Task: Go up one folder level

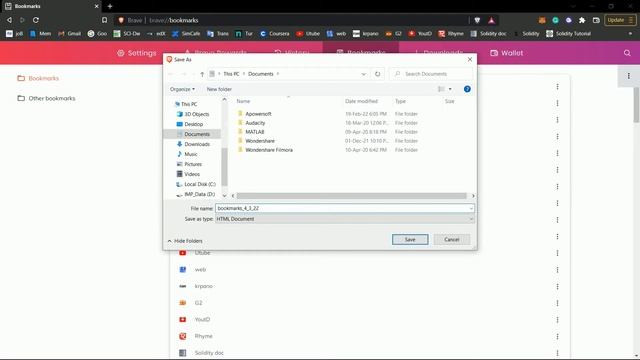Action: 202,74
